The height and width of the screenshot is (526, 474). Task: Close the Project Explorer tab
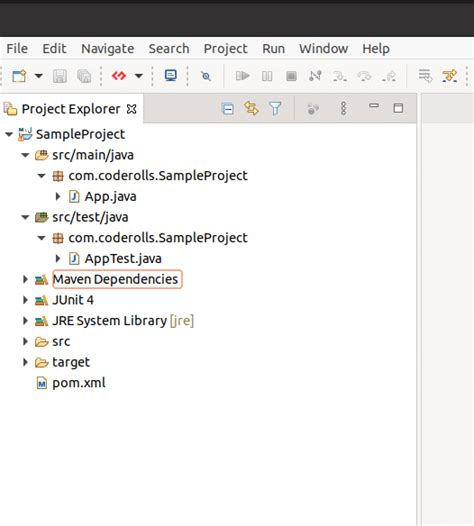tap(131, 109)
